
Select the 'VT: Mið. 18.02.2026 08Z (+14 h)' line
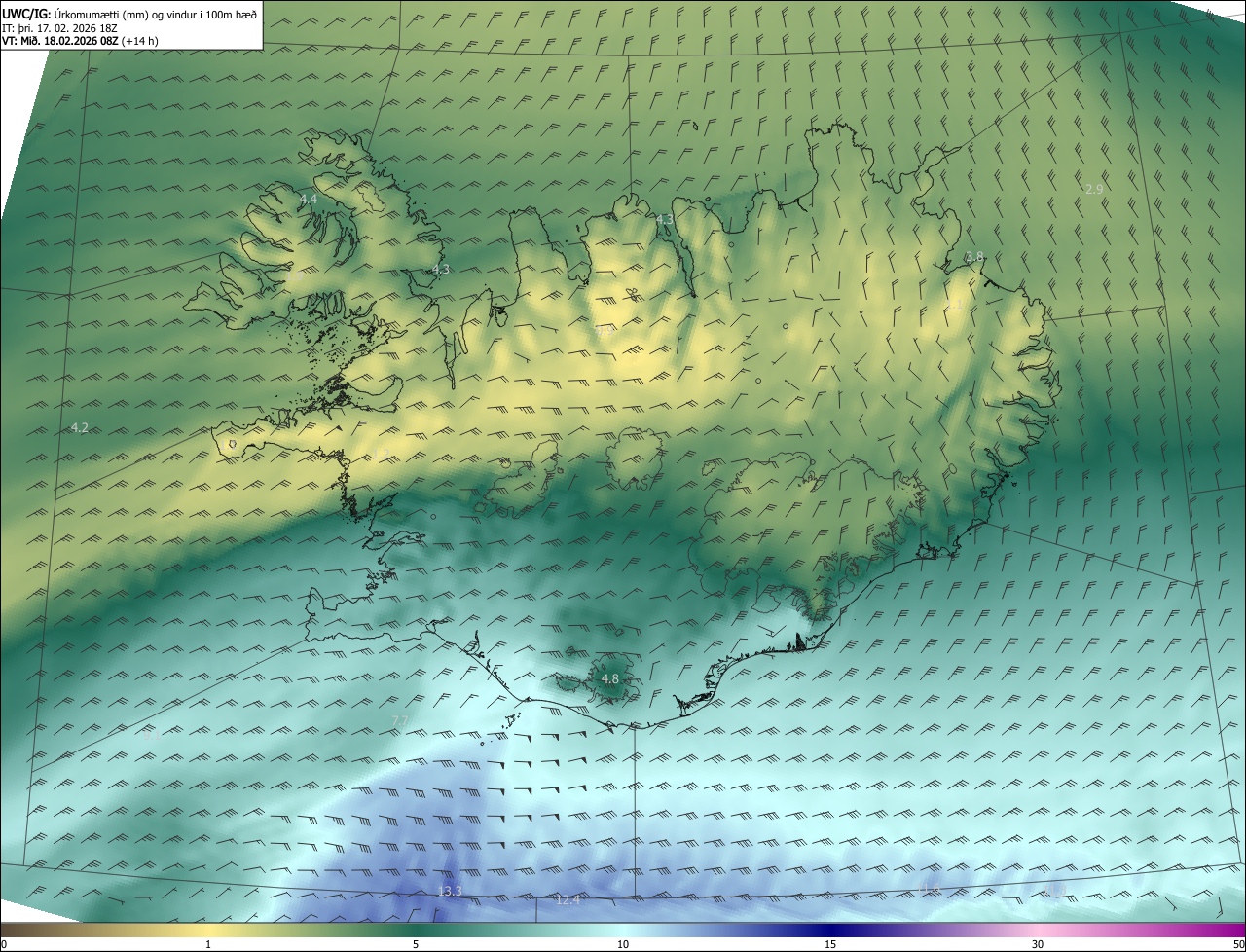80,41
